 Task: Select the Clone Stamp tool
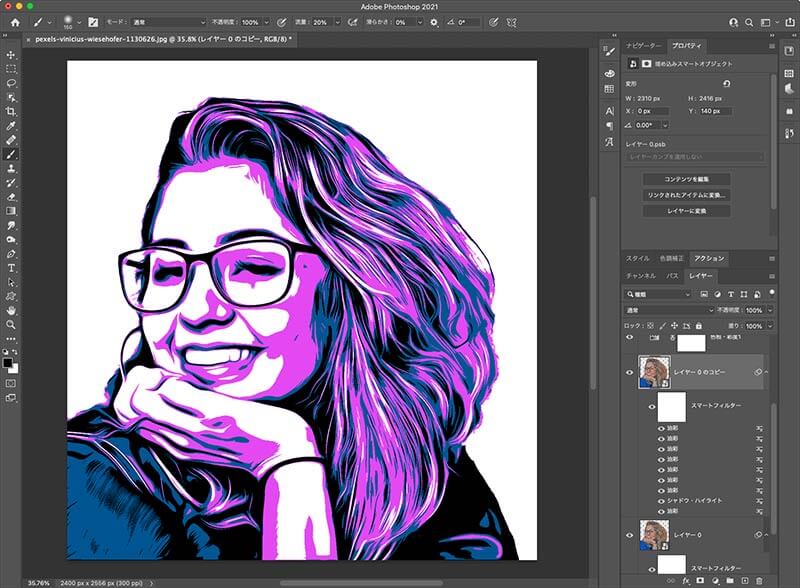click(x=11, y=168)
